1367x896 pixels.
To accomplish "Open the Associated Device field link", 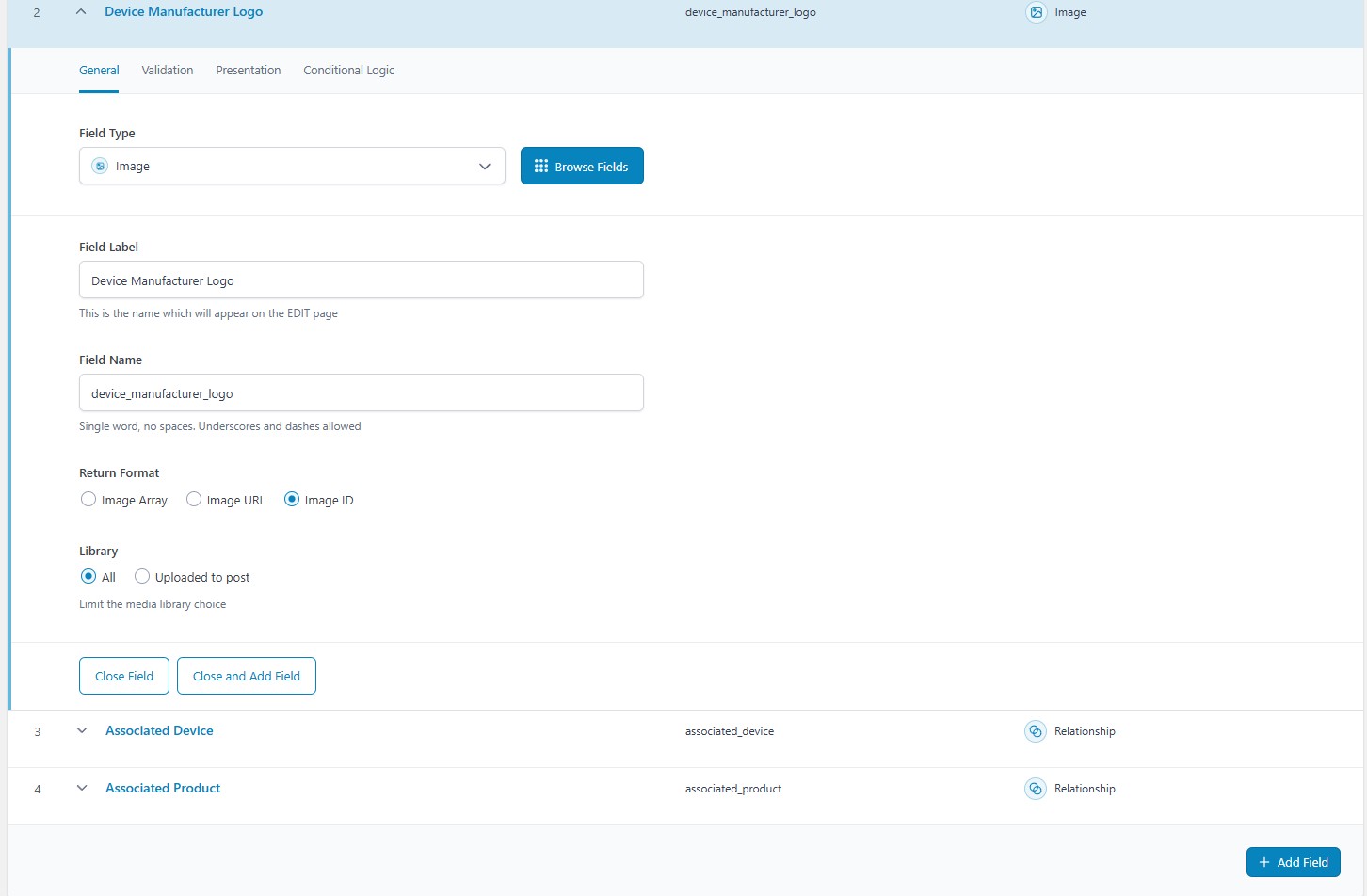I will tap(159, 730).
